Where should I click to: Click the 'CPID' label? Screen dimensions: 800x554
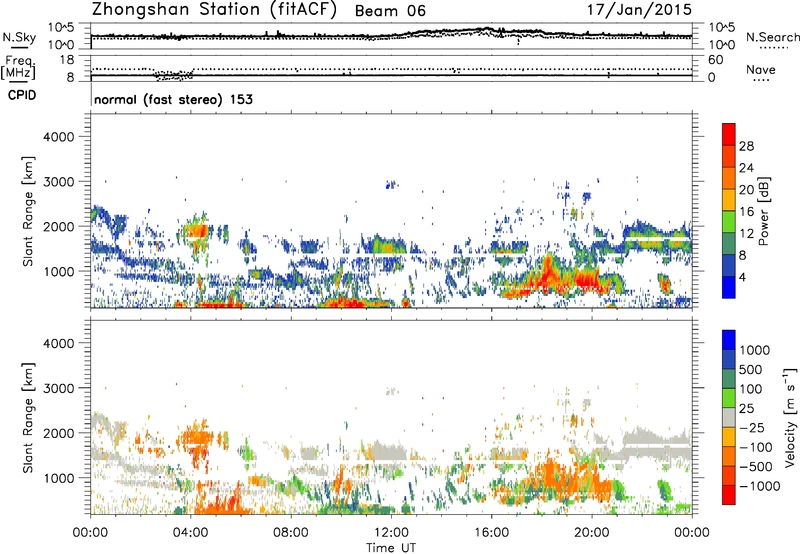coord(22,95)
